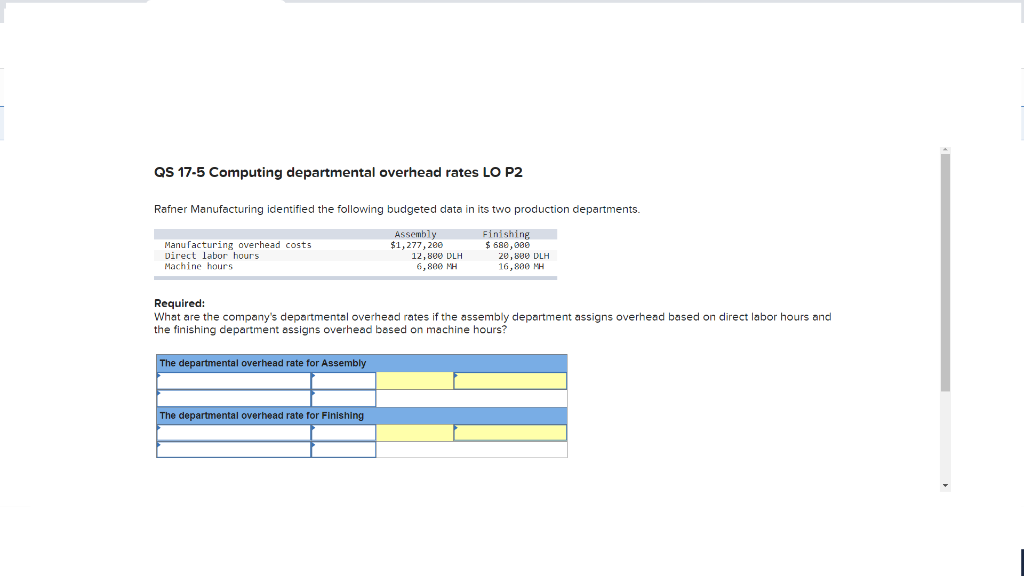Click the yellow Finishing rate input cell

pos(510,432)
